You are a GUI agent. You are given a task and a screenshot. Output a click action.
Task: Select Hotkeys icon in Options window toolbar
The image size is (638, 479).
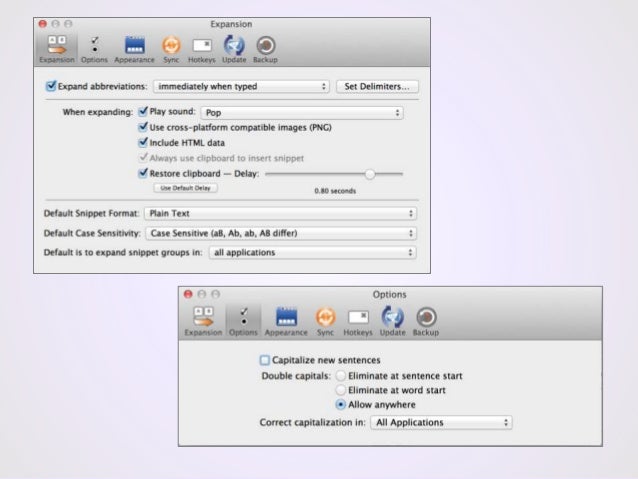(358, 321)
